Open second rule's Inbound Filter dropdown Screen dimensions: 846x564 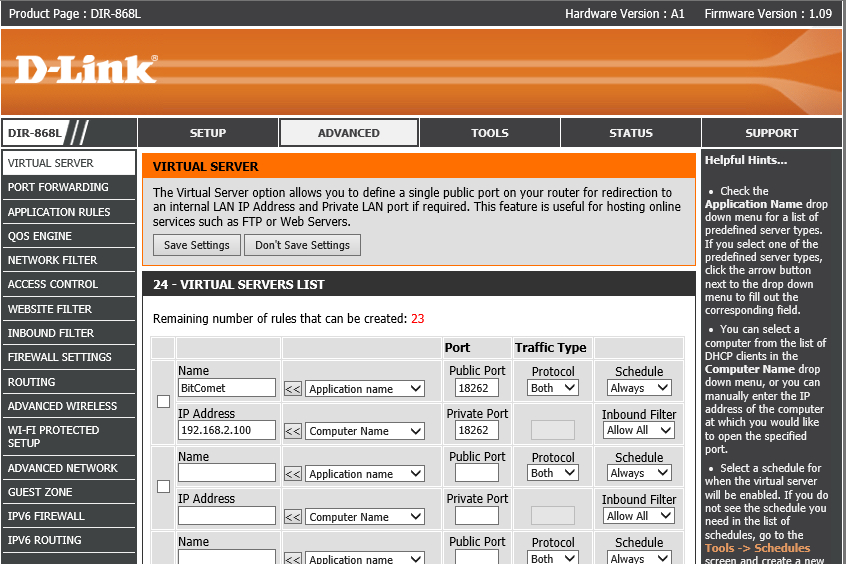[x=639, y=515]
